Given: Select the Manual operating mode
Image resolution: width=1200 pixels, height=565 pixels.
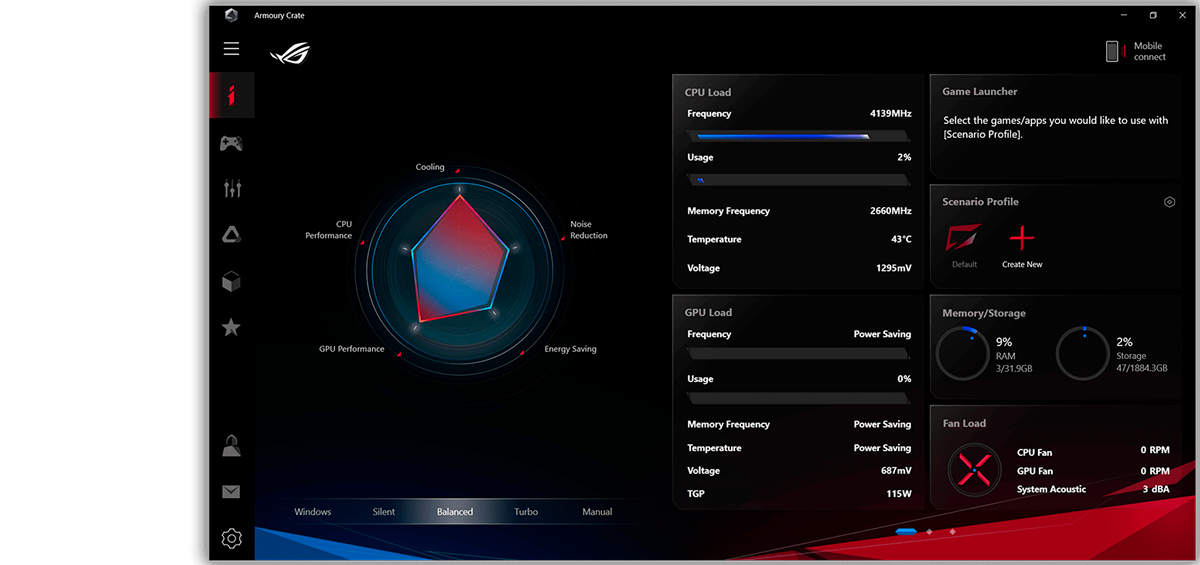Looking at the screenshot, I should (597, 512).
